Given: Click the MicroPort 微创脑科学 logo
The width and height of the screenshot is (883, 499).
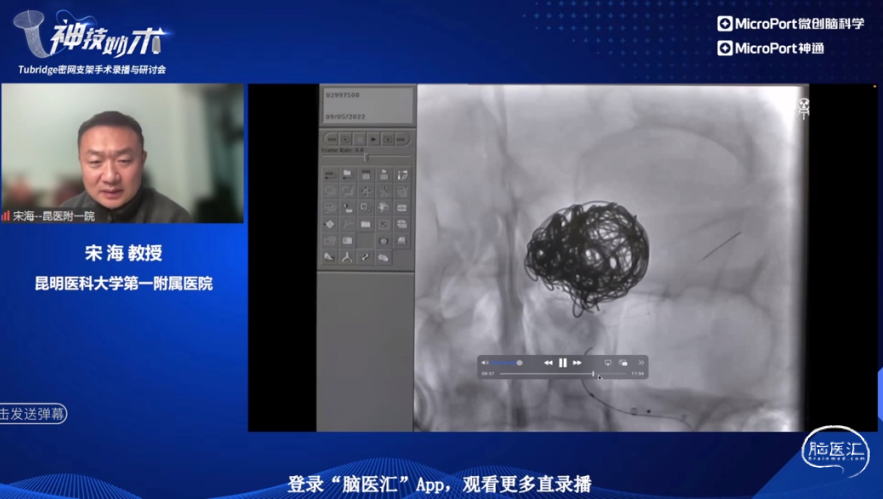Looking at the screenshot, I should coord(790,23).
